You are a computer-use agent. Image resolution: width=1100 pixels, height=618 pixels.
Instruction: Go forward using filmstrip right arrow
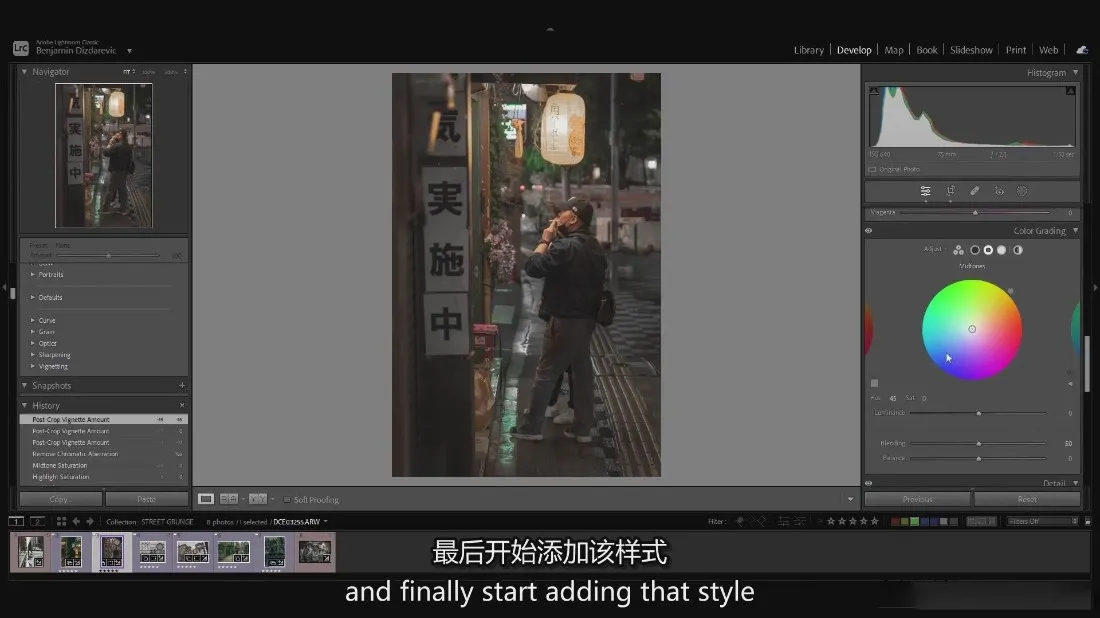click(89, 521)
